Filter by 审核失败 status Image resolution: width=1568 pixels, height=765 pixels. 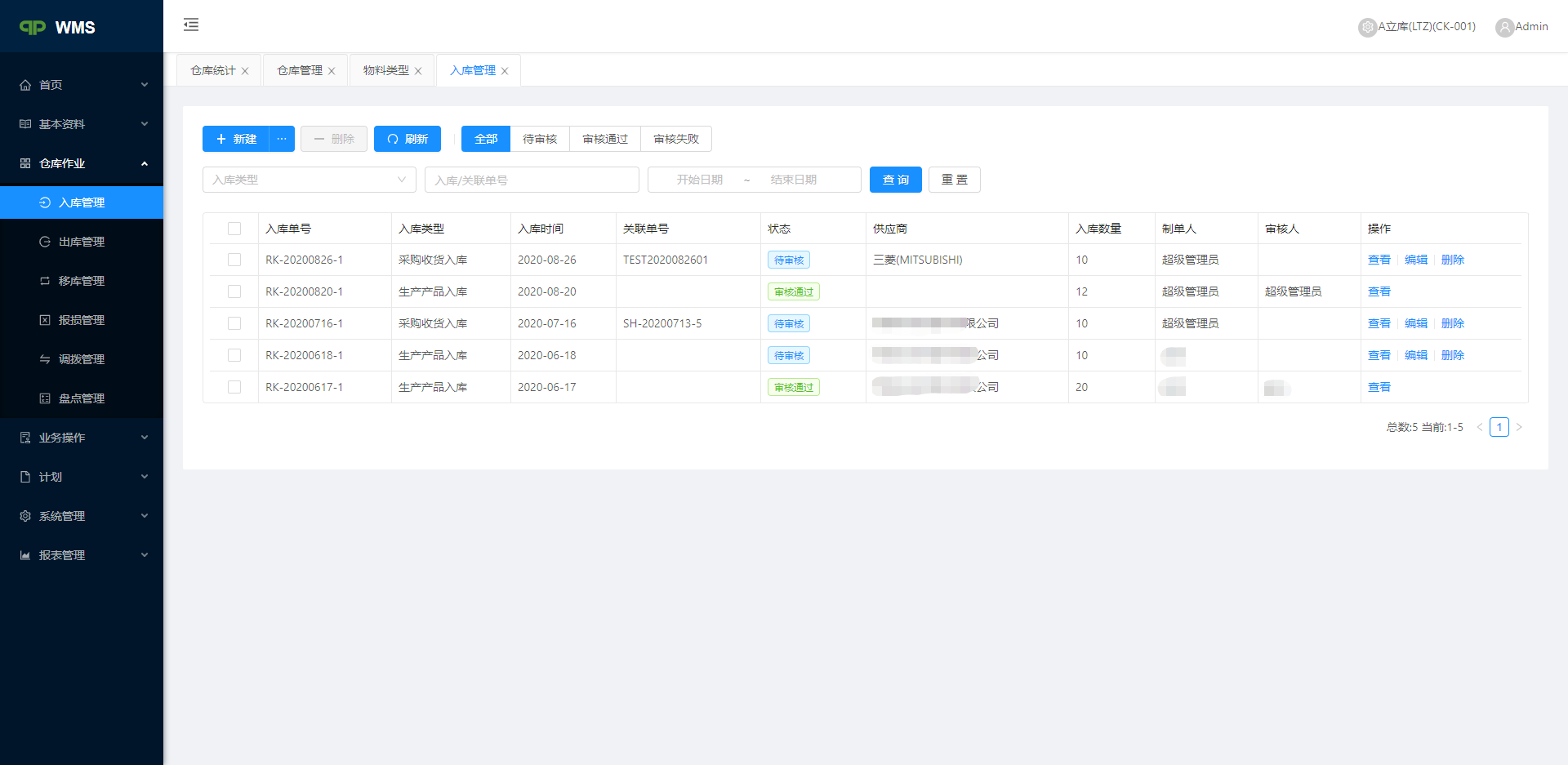(x=676, y=139)
